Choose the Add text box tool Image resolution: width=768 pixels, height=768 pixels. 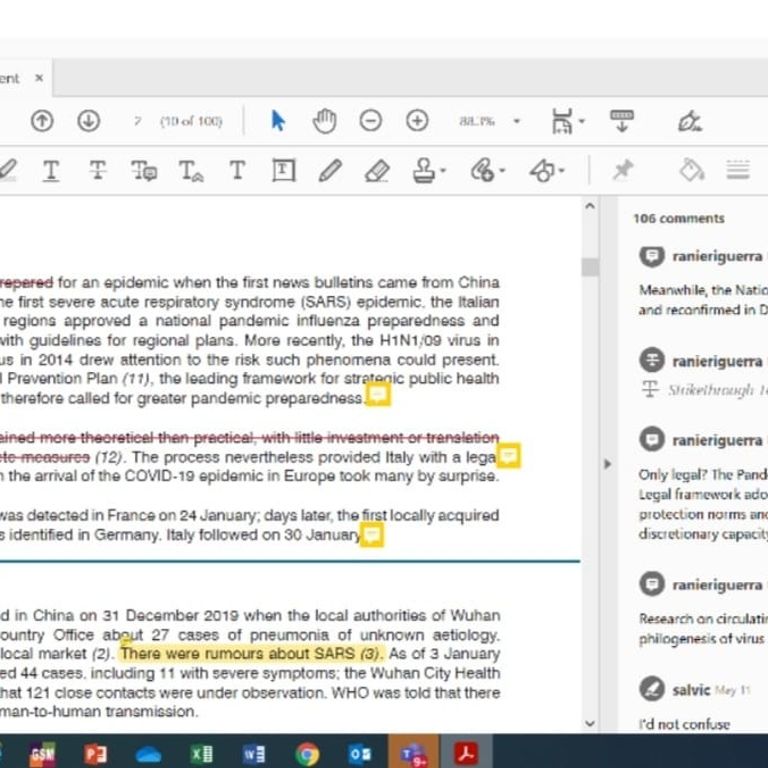point(284,171)
